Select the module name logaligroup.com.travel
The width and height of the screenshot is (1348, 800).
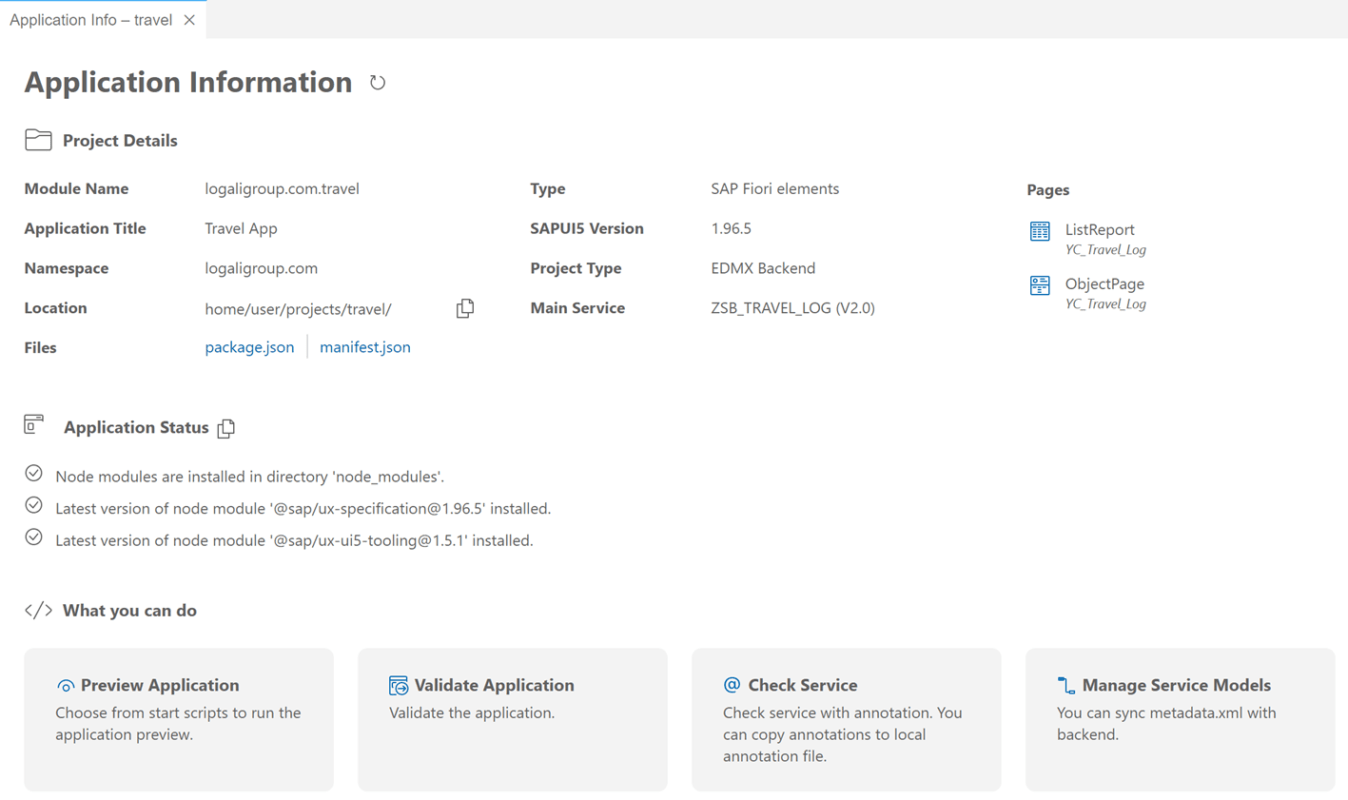pos(282,189)
